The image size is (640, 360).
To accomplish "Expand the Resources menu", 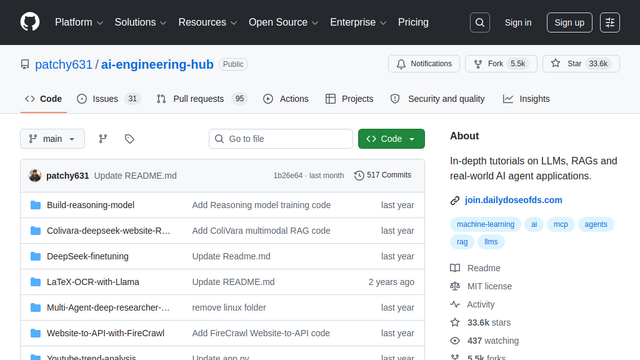I will tap(207, 22).
